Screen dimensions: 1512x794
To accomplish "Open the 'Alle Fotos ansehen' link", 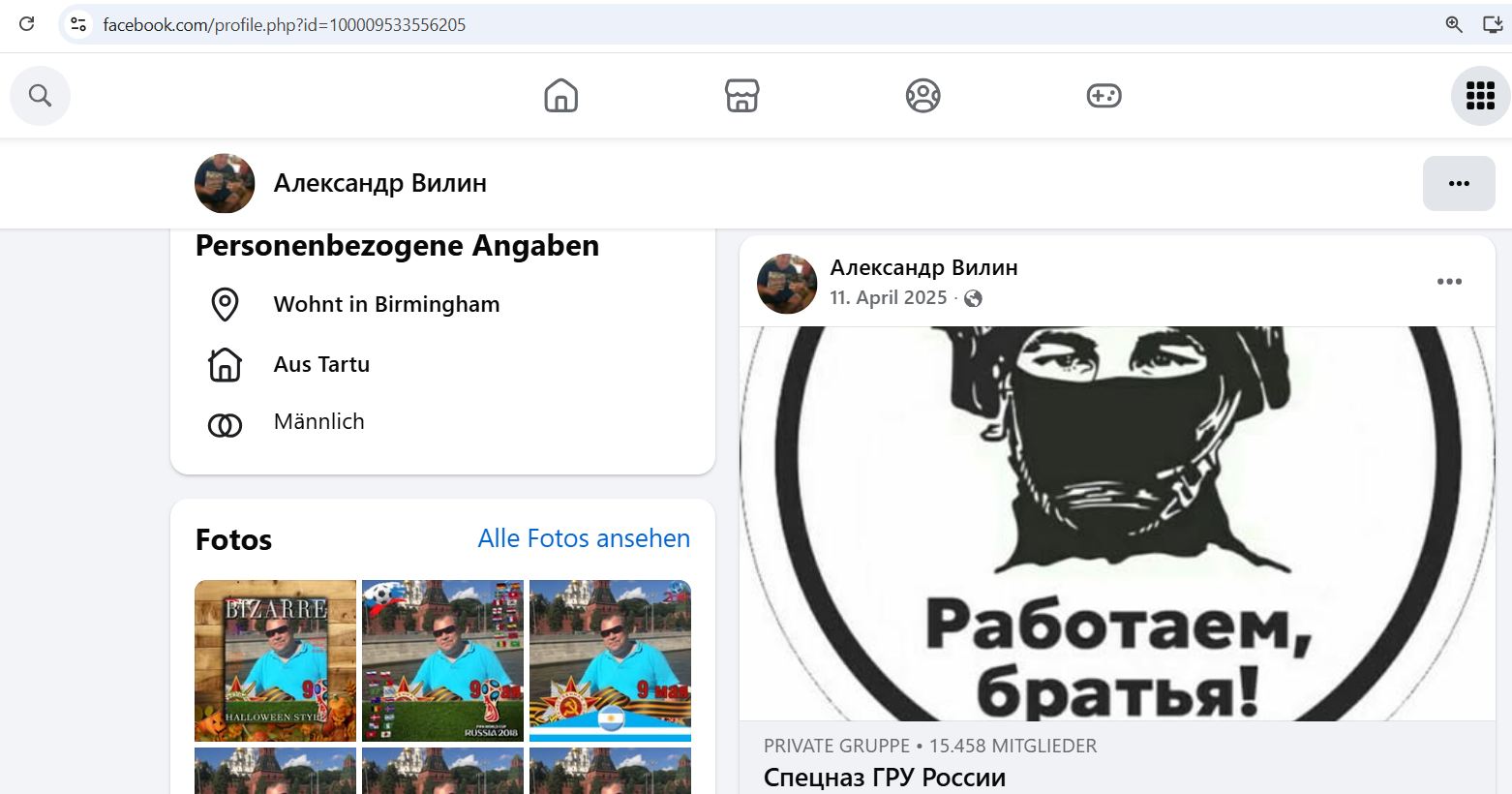I will coord(584,538).
